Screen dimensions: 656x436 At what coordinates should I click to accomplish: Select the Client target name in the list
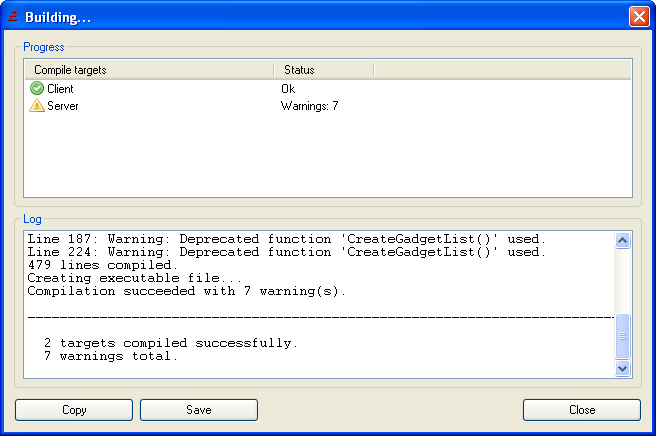click(60, 89)
